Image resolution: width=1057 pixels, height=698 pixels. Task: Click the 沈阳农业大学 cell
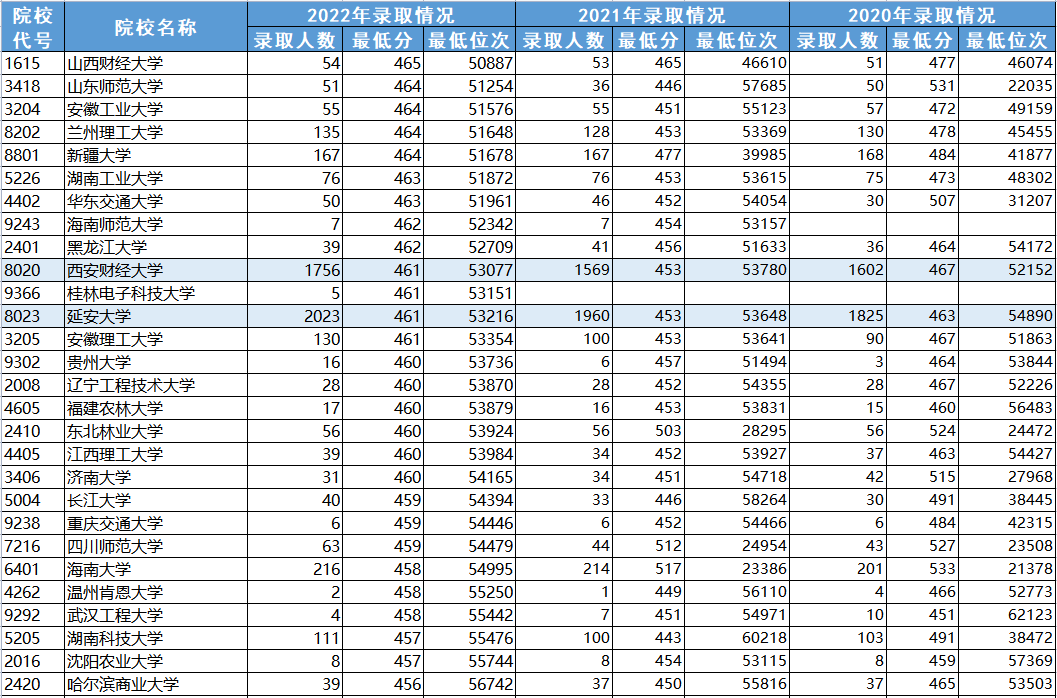point(156,661)
